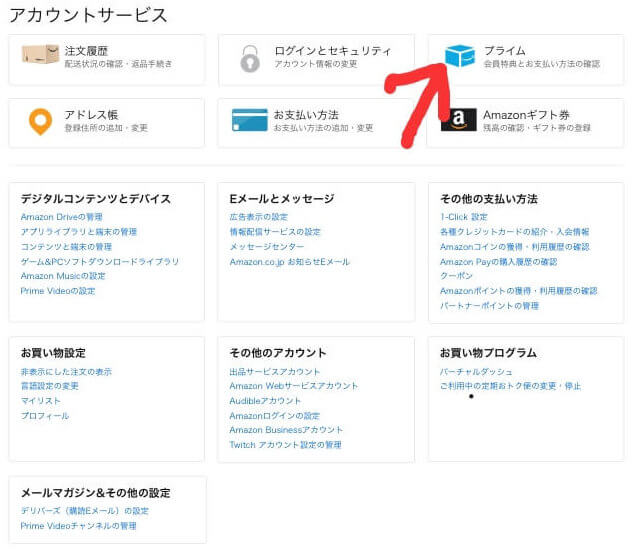Open Prime Videoの設定 link

58,291
